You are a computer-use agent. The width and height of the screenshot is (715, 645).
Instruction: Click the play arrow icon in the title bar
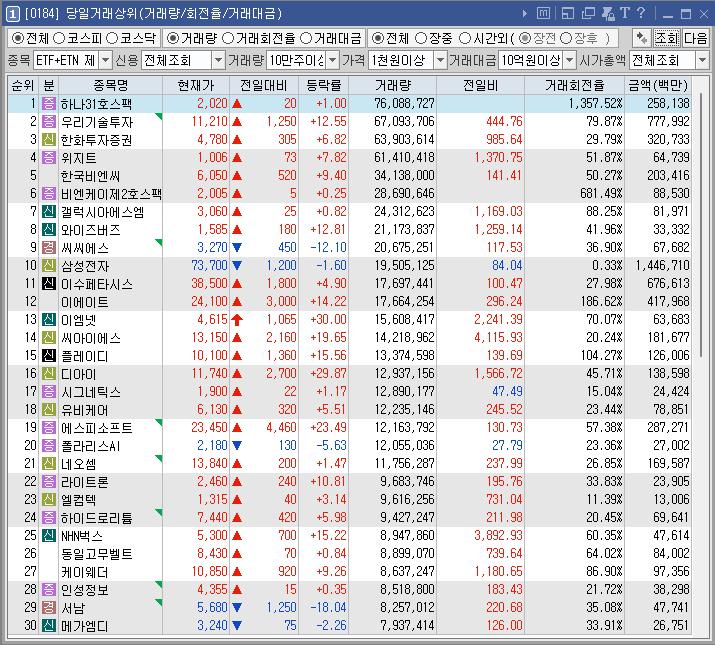[x=525, y=14]
